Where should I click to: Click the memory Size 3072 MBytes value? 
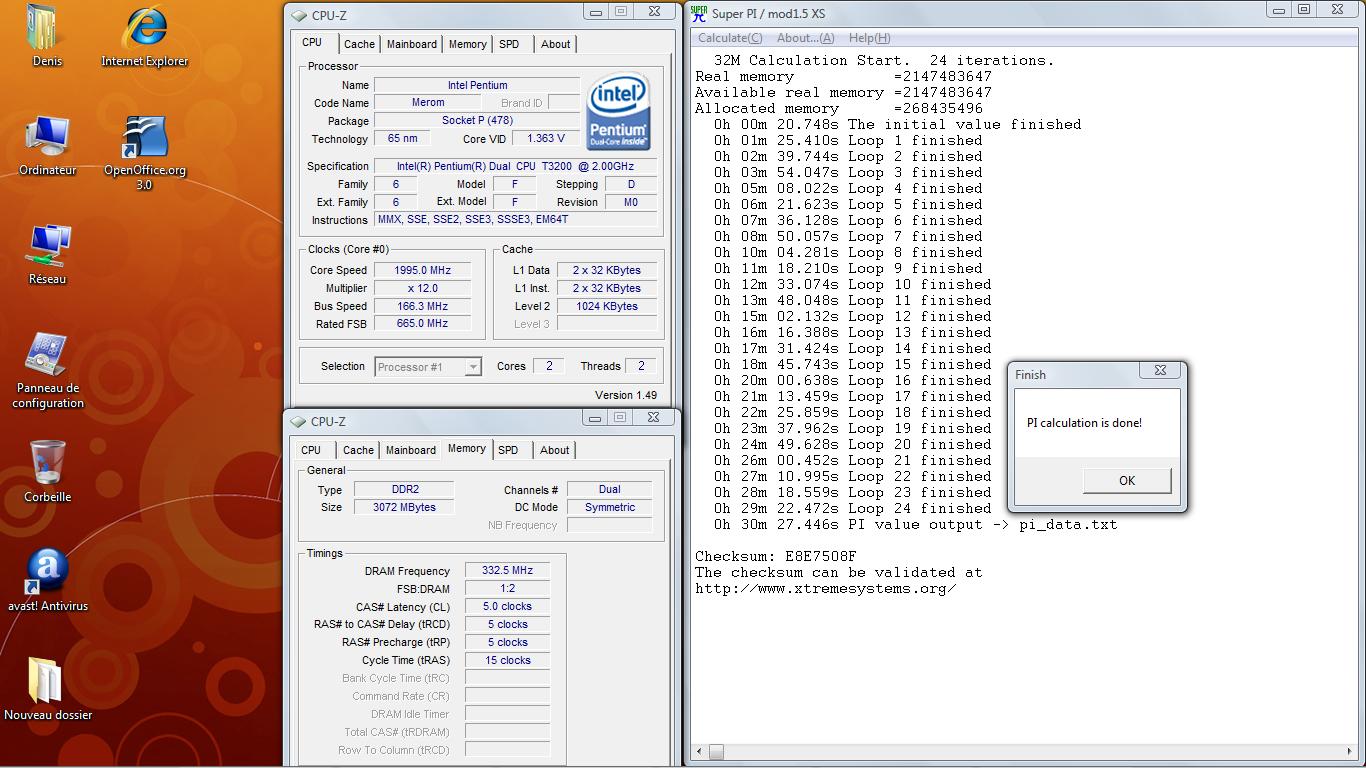(405, 507)
